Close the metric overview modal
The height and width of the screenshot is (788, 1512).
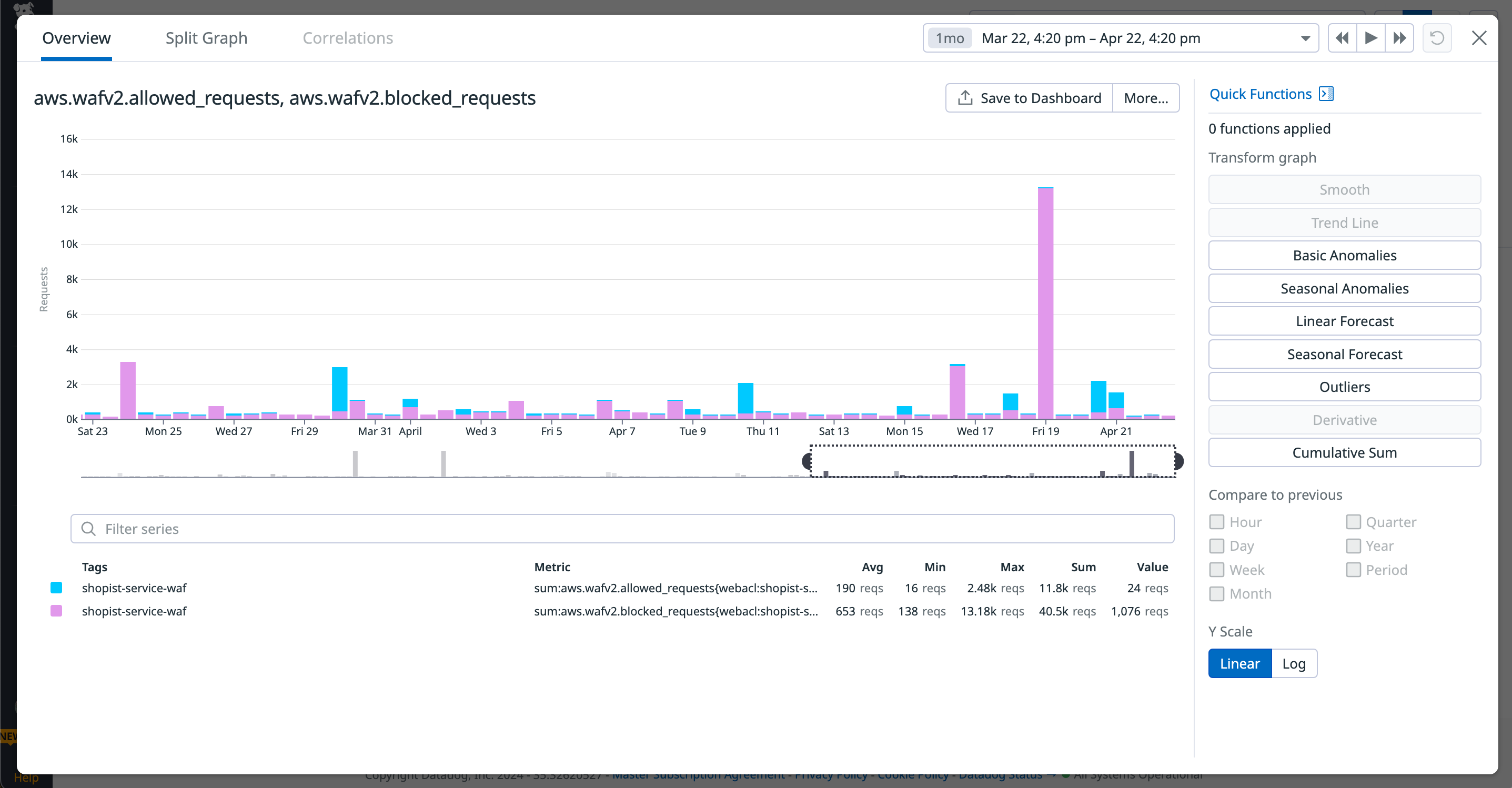1479,37
